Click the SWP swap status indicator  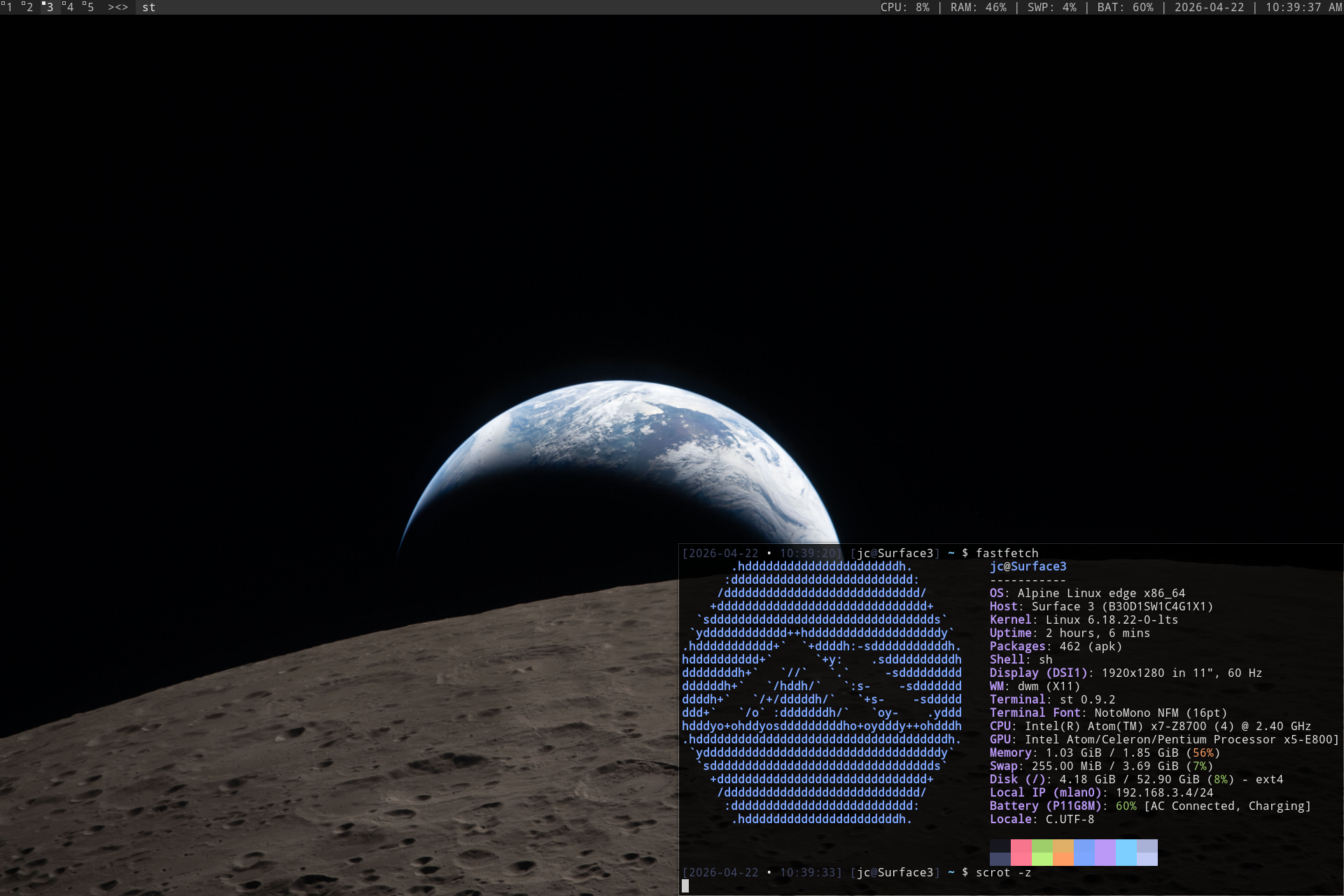pos(1051,7)
